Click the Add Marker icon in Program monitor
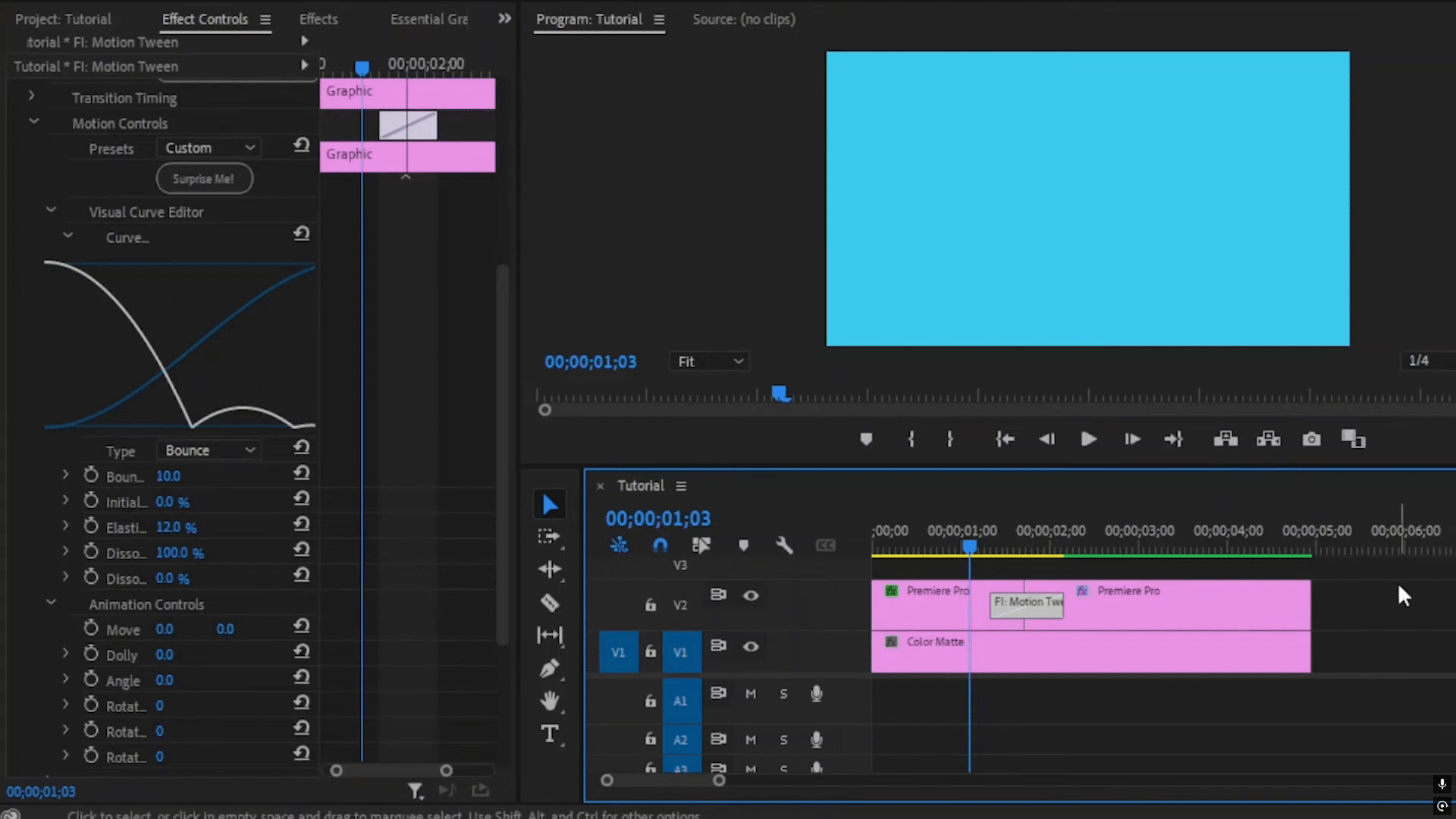The width and height of the screenshot is (1456, 819). 866,439
